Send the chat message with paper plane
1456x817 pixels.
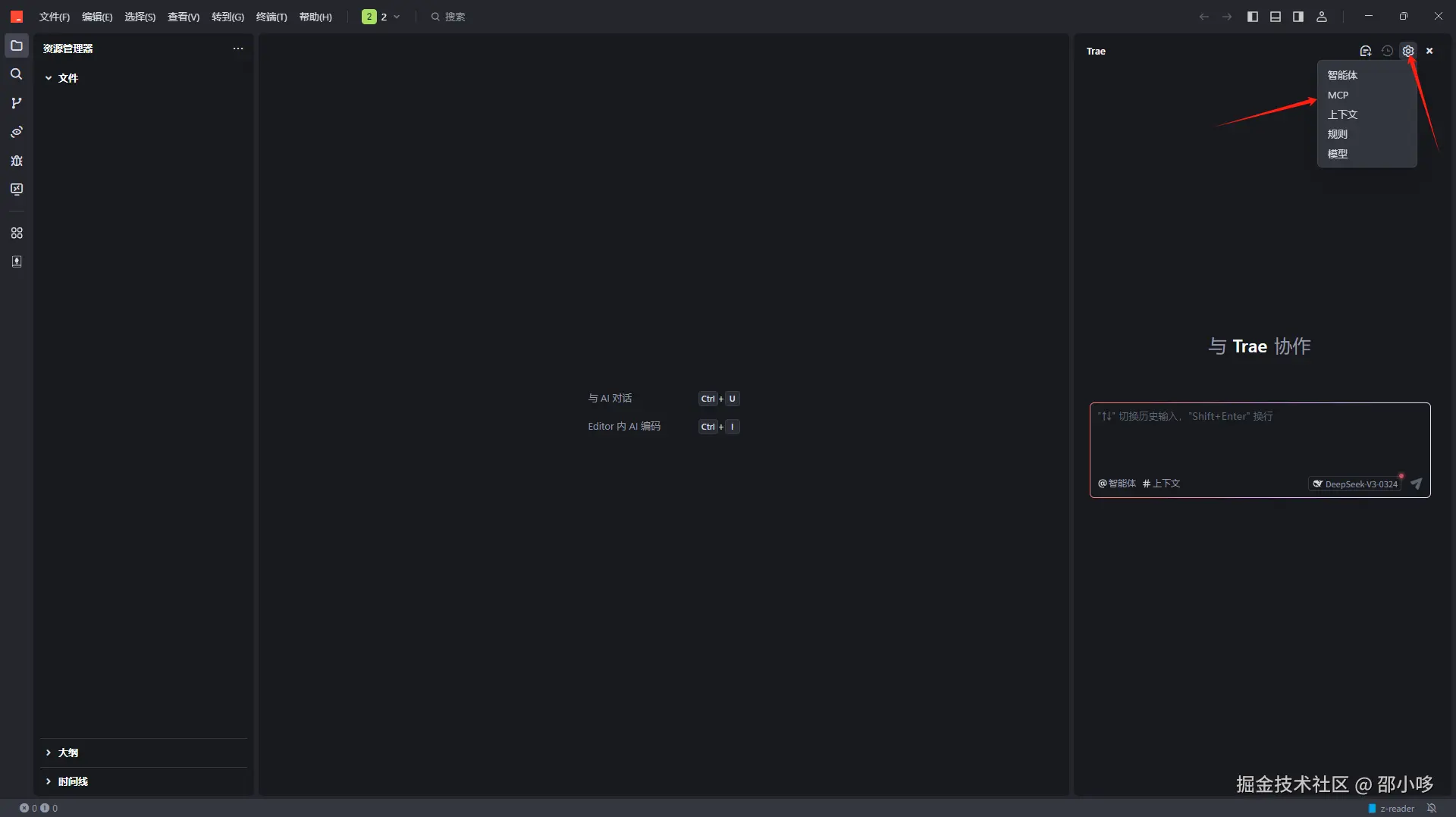tap(1416, 484)
